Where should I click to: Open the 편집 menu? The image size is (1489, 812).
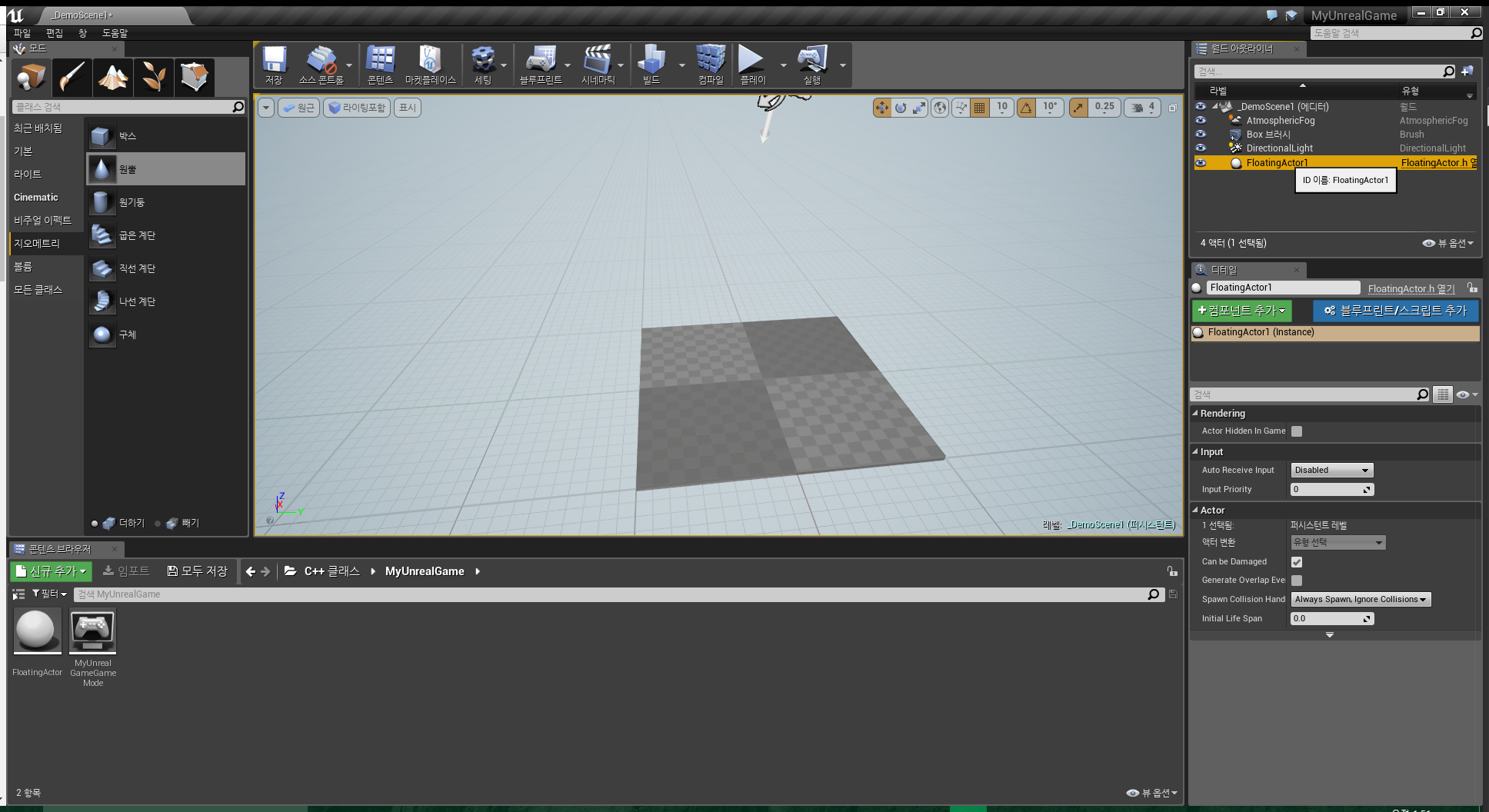pos(54,33)
